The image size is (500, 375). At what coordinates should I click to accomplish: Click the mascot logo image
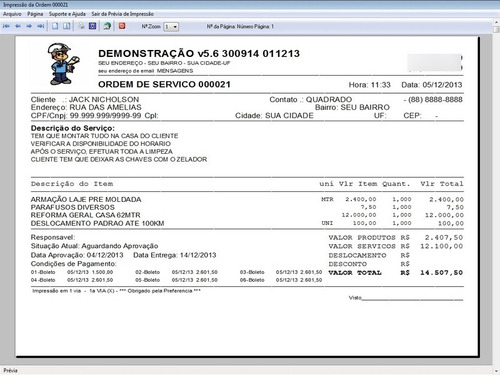coord(63,63)
